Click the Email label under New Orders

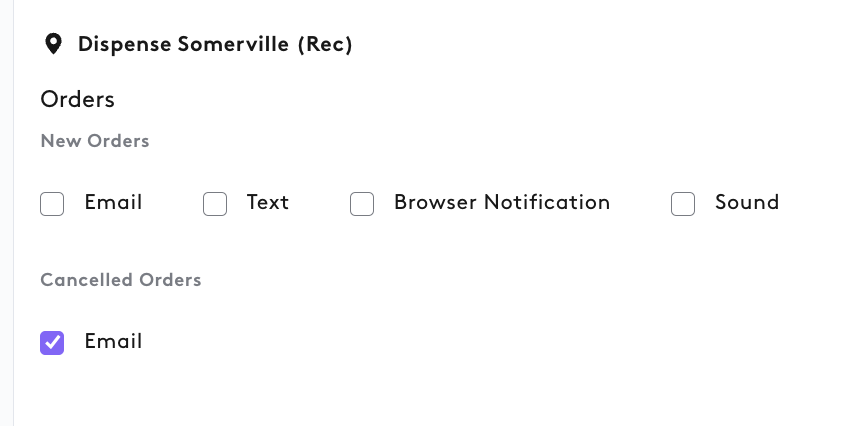[113, 202]
